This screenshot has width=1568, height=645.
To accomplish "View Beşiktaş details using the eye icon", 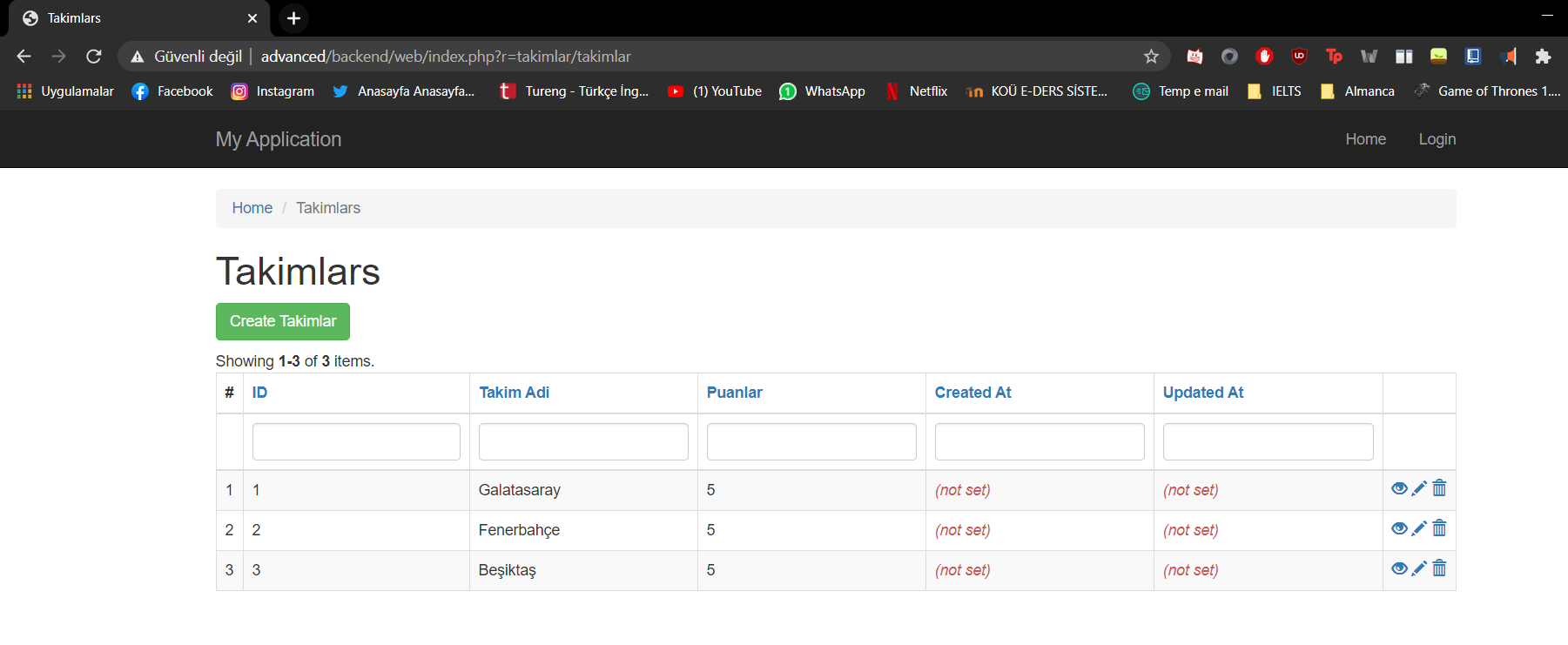I will tap(1399, 569).
